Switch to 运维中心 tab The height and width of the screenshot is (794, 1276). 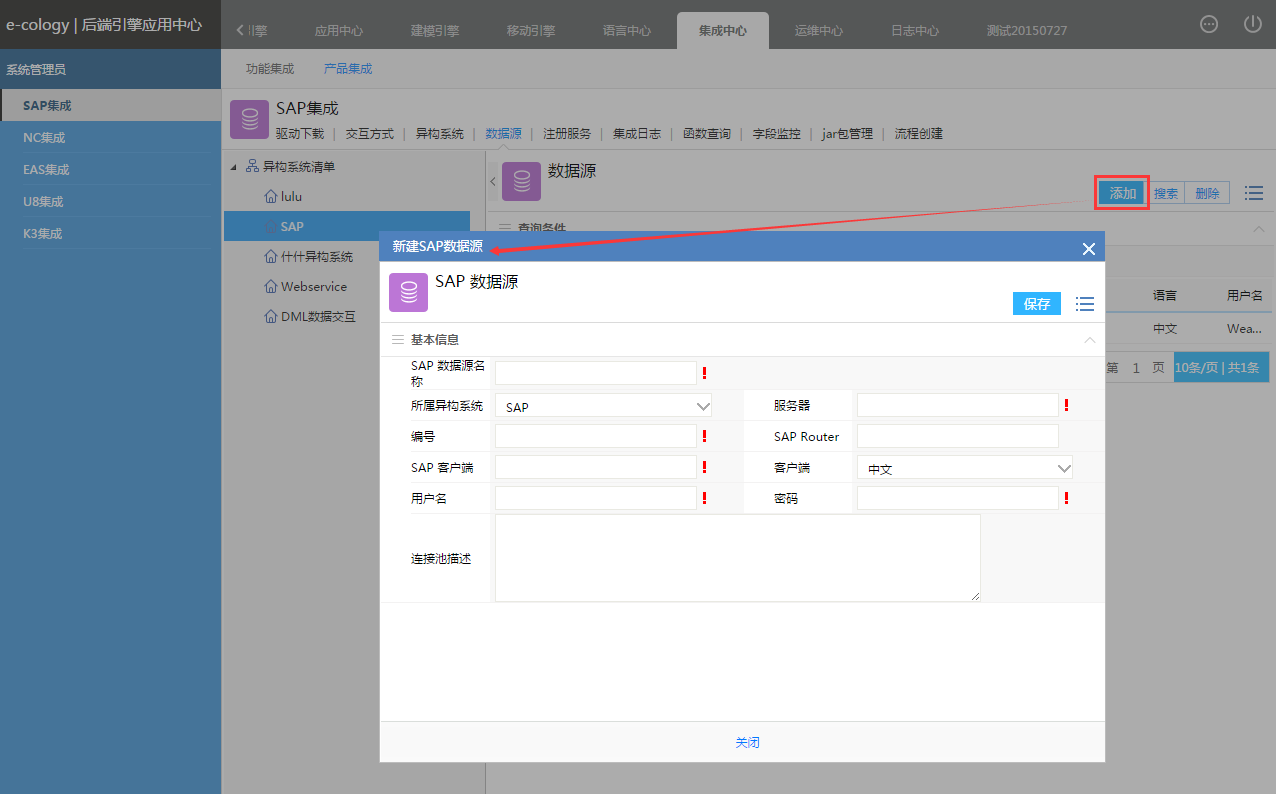[x=819, y=31]
